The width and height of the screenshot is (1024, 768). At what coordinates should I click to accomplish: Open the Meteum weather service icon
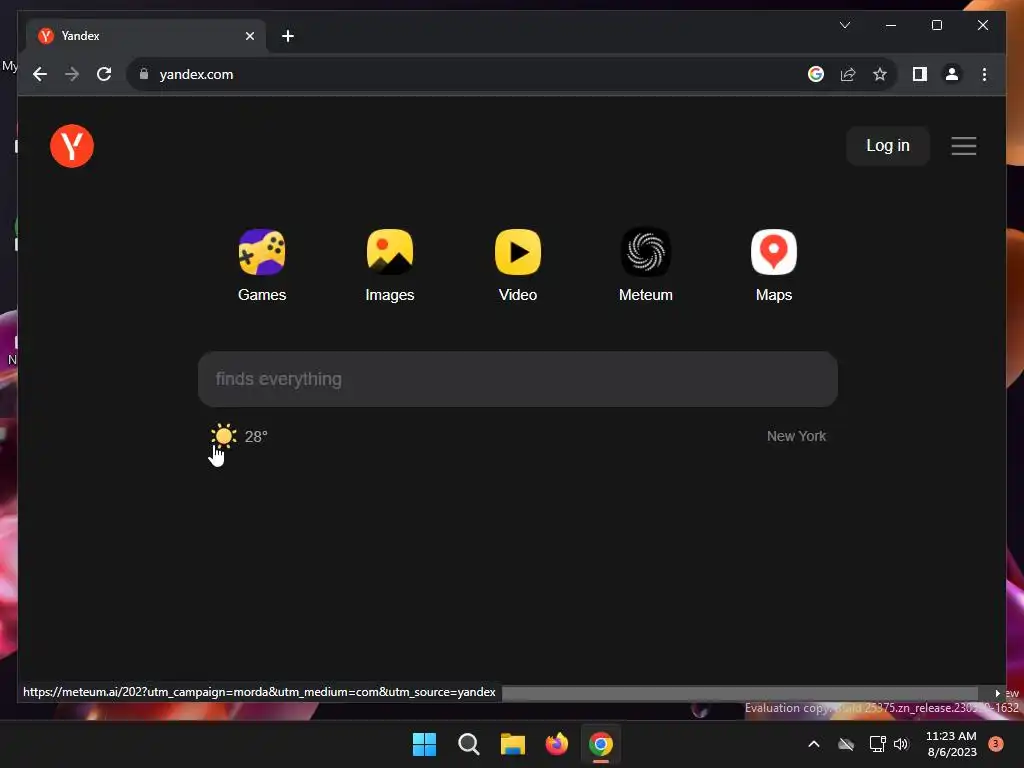point(646,252)
